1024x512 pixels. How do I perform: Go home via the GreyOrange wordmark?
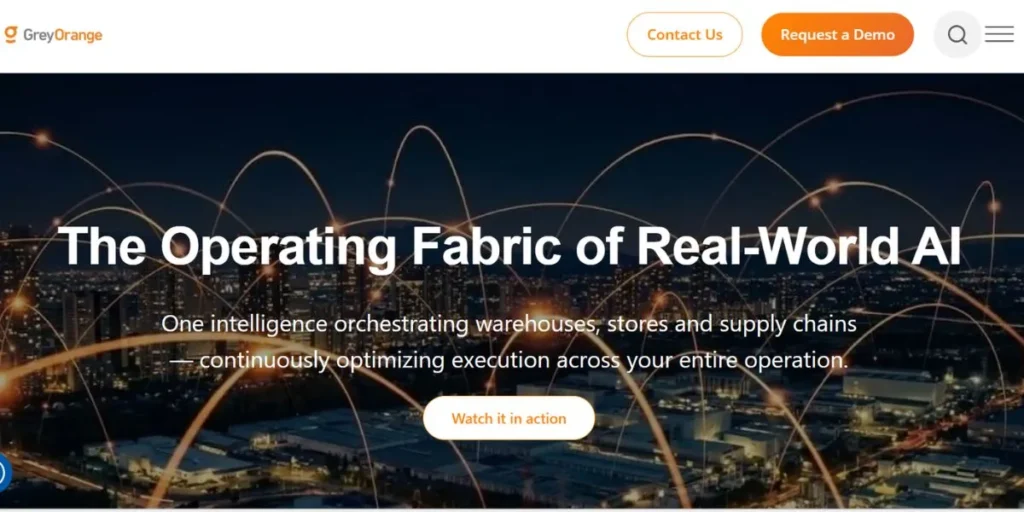tap(63, 35)
